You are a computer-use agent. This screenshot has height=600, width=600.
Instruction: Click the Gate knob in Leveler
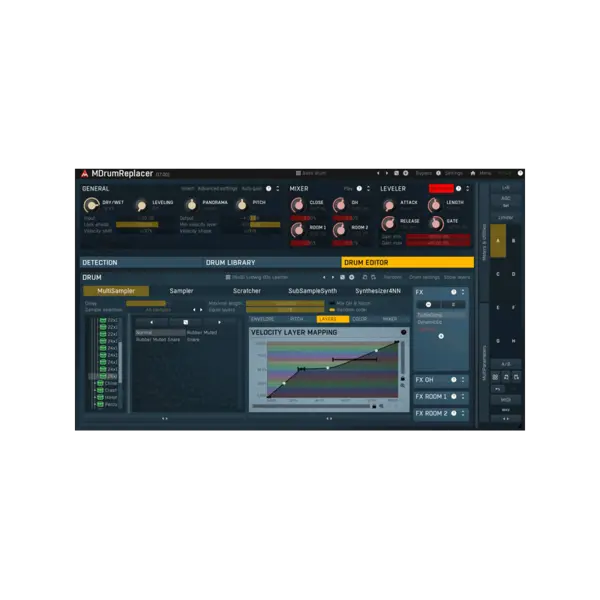[435, 223]
